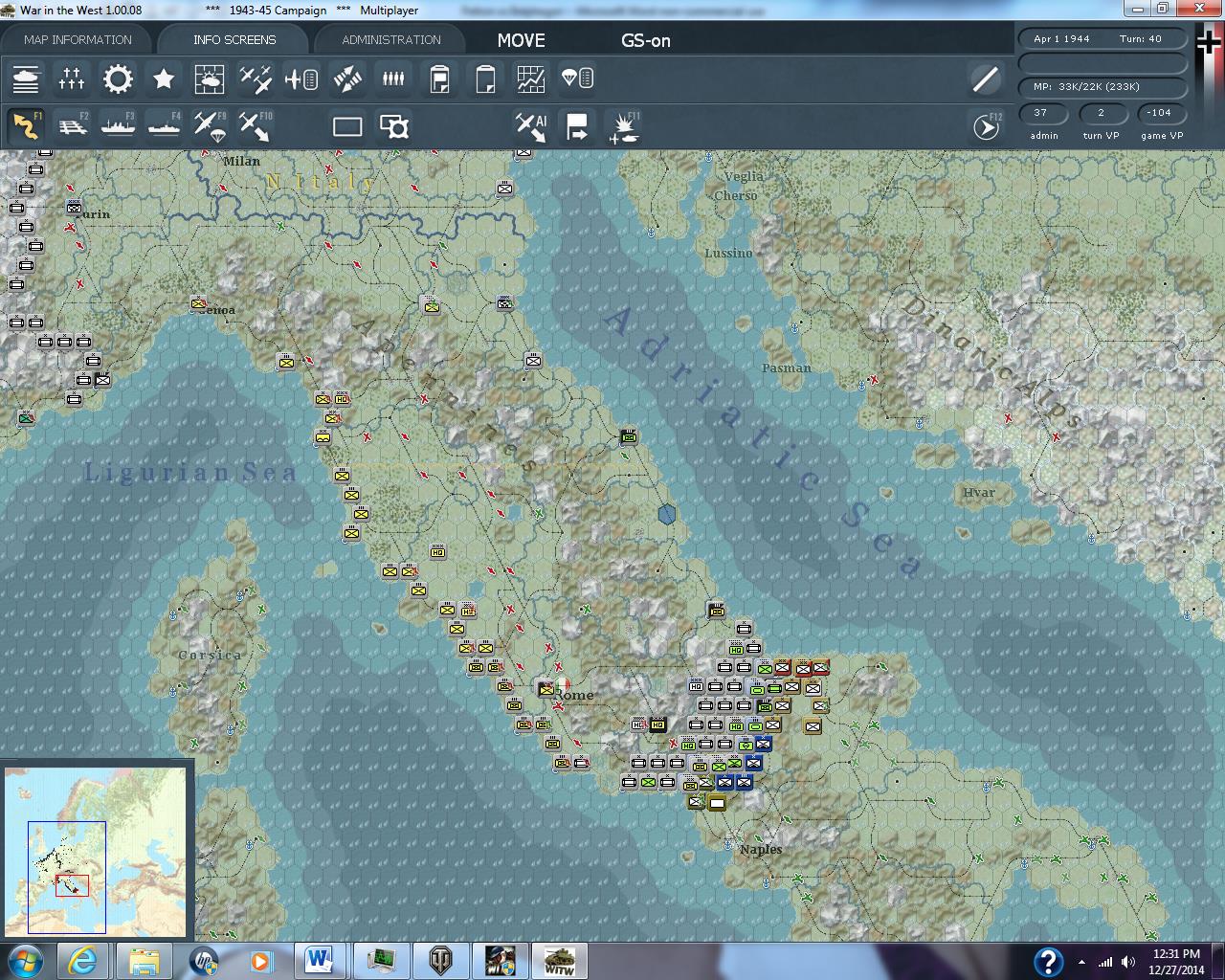Viewport: 1225px width, 980px height.
Task: Click the Europe overview minimap
Action: [x=96, y=852]
